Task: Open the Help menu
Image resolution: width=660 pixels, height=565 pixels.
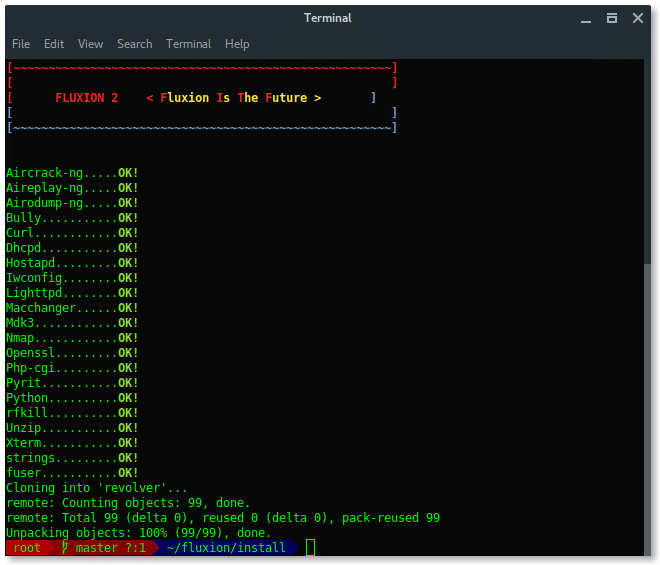Action: (237, 44)
